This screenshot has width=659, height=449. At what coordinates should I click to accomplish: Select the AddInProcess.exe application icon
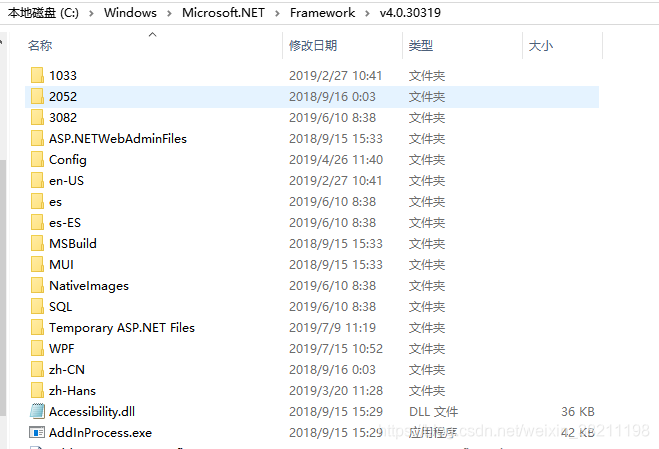point(37,433)
